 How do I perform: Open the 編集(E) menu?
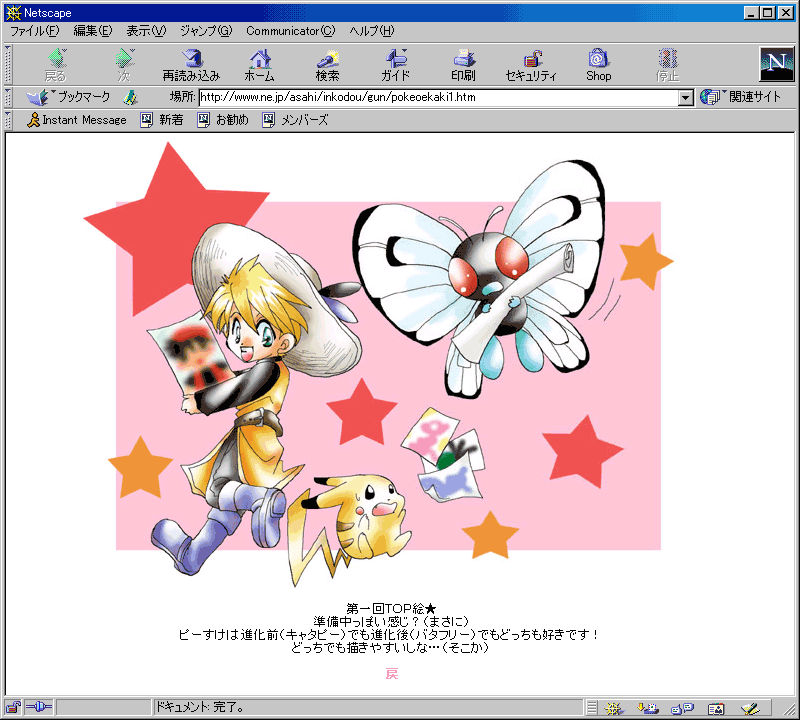click(x=92, y=31)
